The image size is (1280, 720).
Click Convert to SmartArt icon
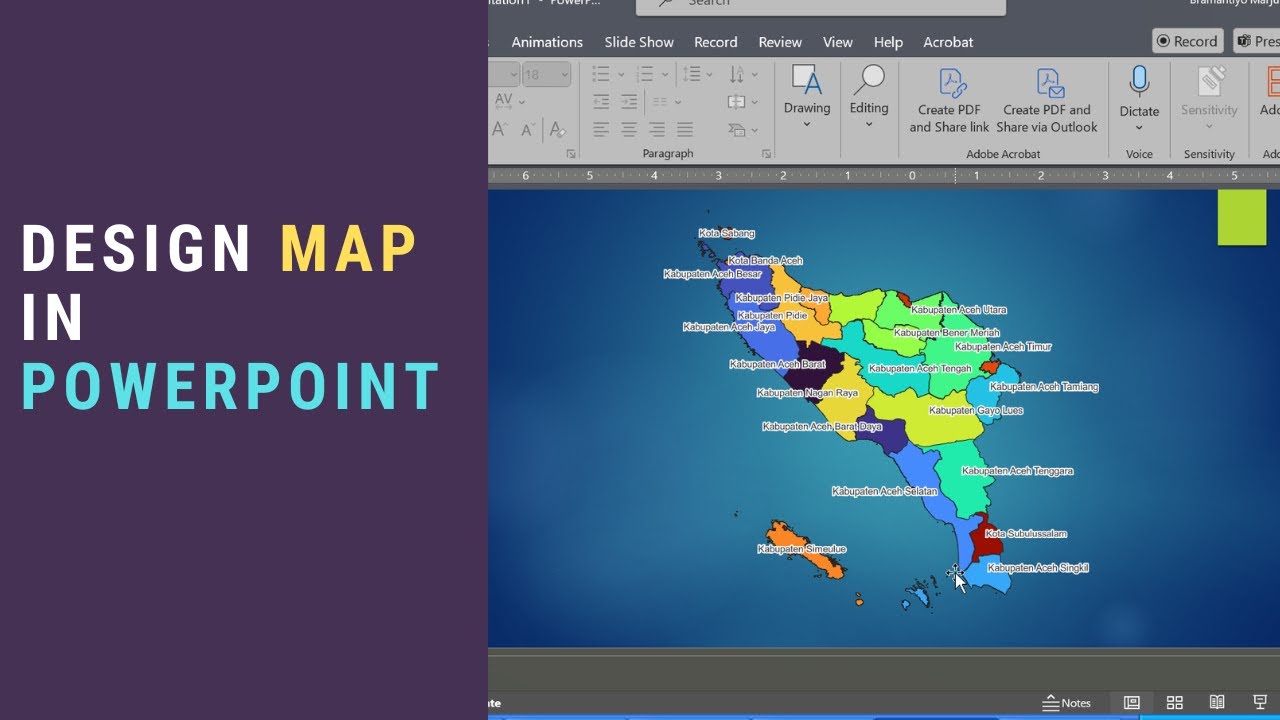737,130
